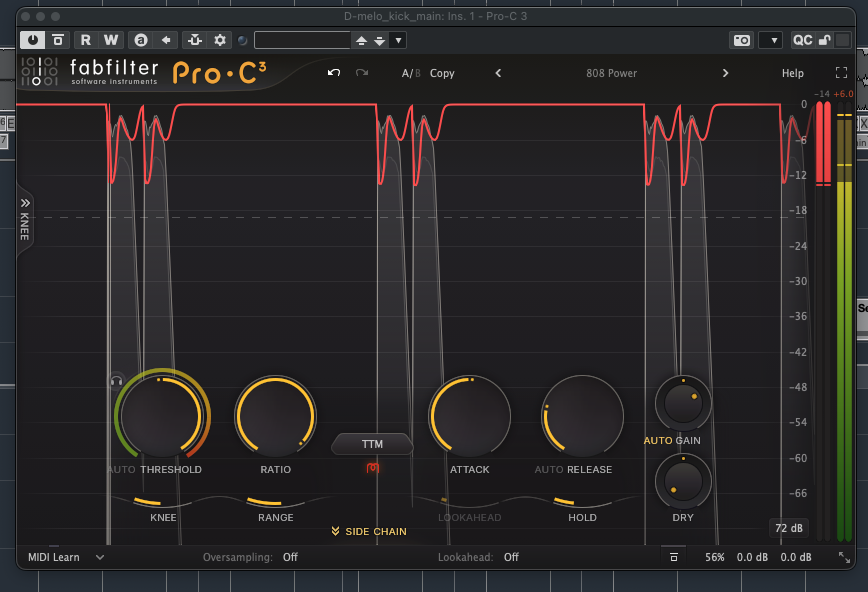The image size is (868, 592).
Task: Toggle side-chain audition headphones icon
Action: (x=117, y=381)
